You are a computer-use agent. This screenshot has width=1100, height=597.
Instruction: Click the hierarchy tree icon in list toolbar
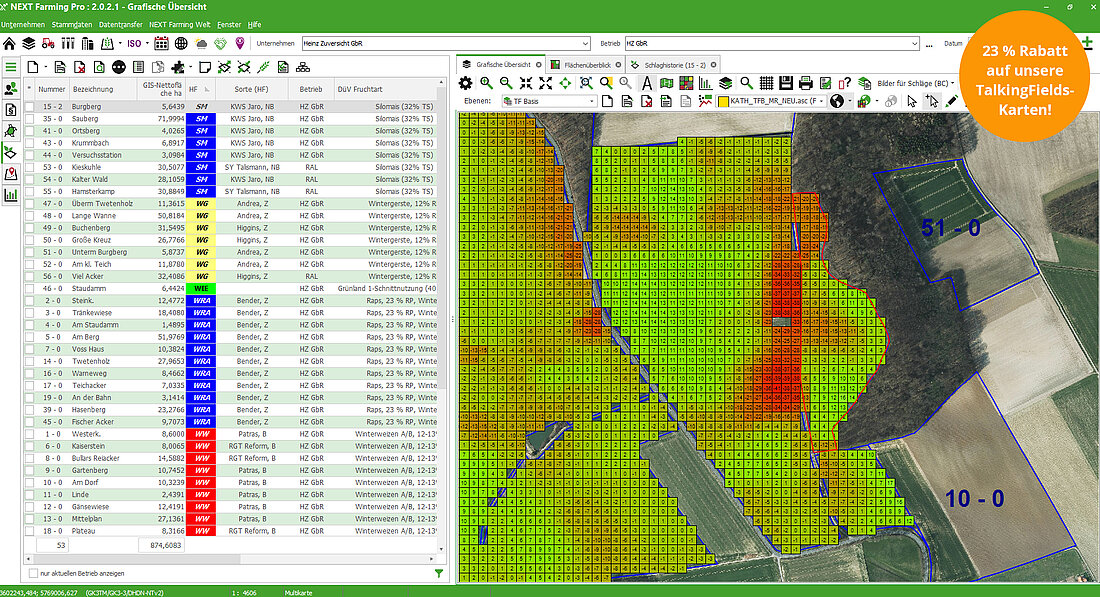302,67
